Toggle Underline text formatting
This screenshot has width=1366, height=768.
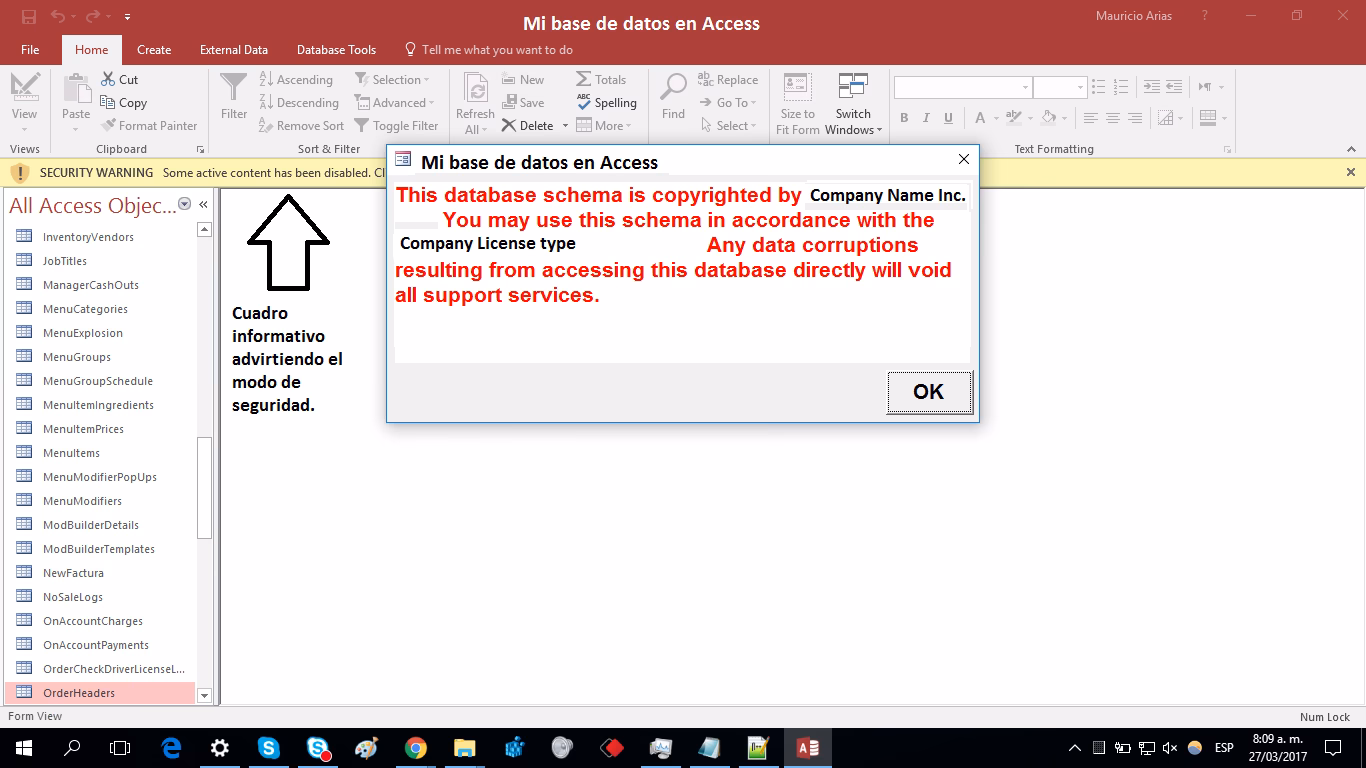pos(948,118)
